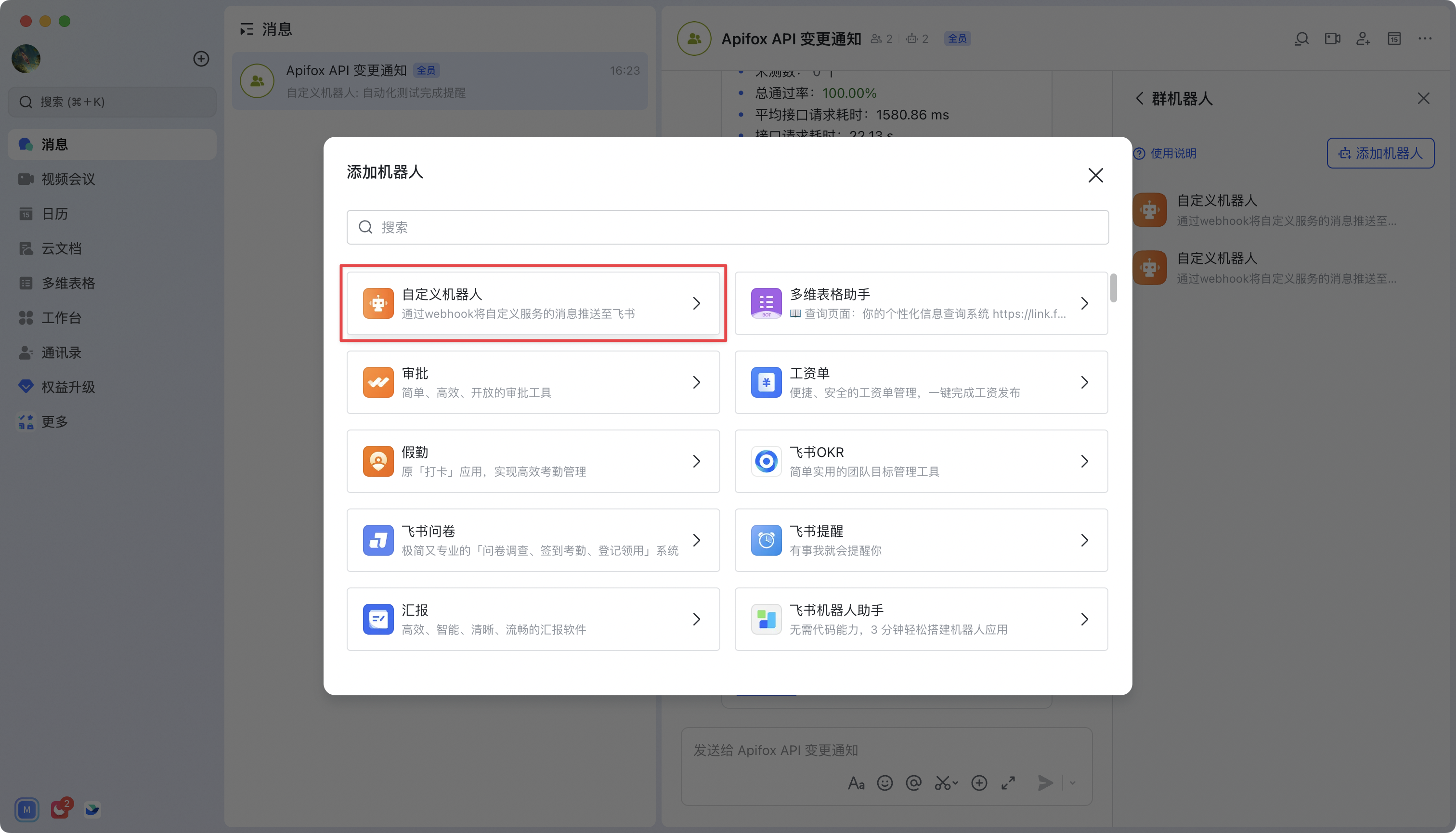The width and height of the screenshot is (1456, 833).
Task: Click the @ mention icon in the message toolbar
Action: [914, 782]
